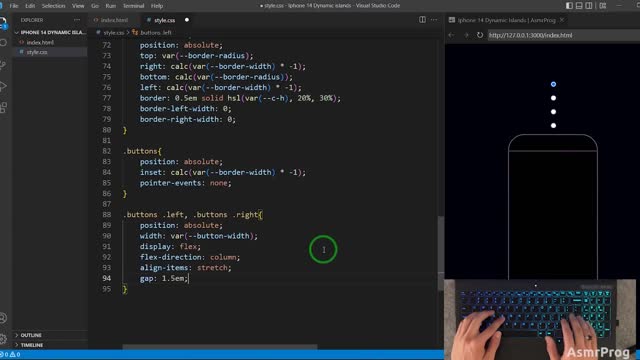The width and height of the screenshot is (640, 360).
Task: Open the Edit menu
Action: (x=30, y=6)
